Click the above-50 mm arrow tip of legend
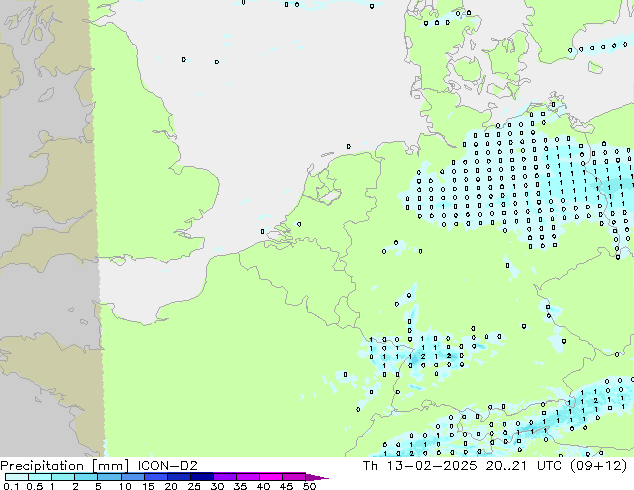Viewport: 634px width, 490px height. pyautogui.click(x=317, y=478)
